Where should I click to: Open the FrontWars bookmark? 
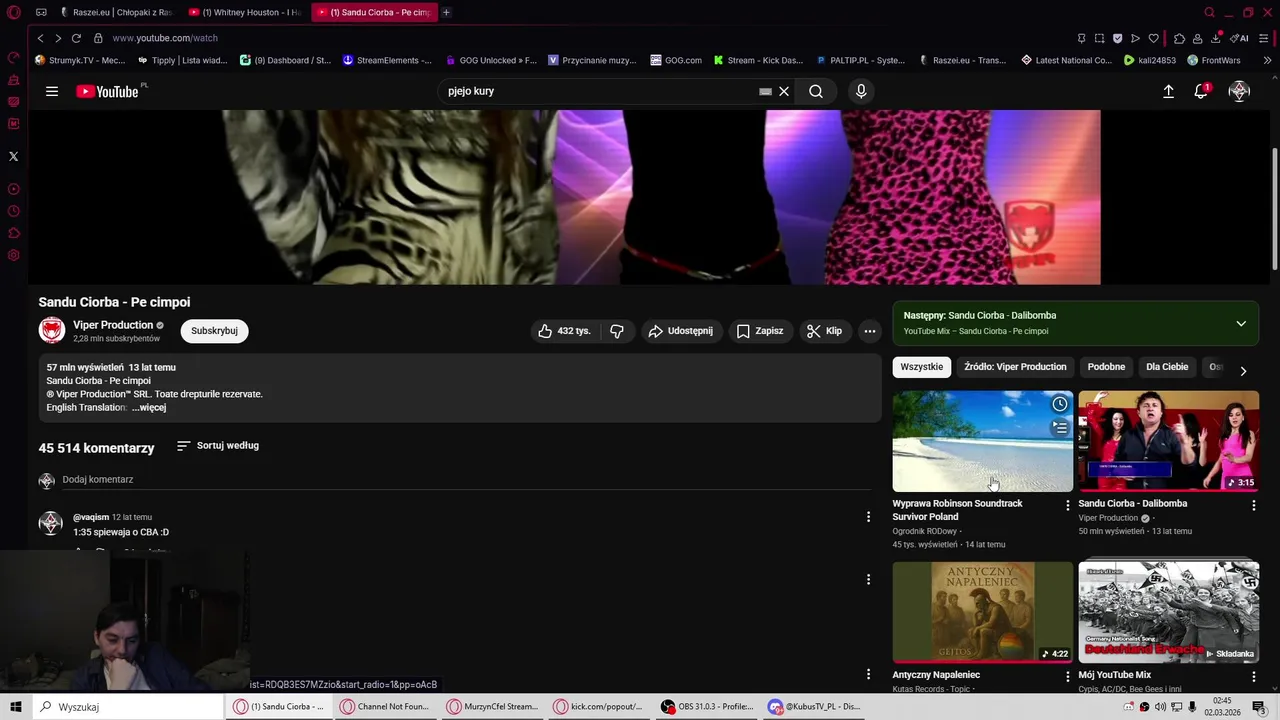1213,60
